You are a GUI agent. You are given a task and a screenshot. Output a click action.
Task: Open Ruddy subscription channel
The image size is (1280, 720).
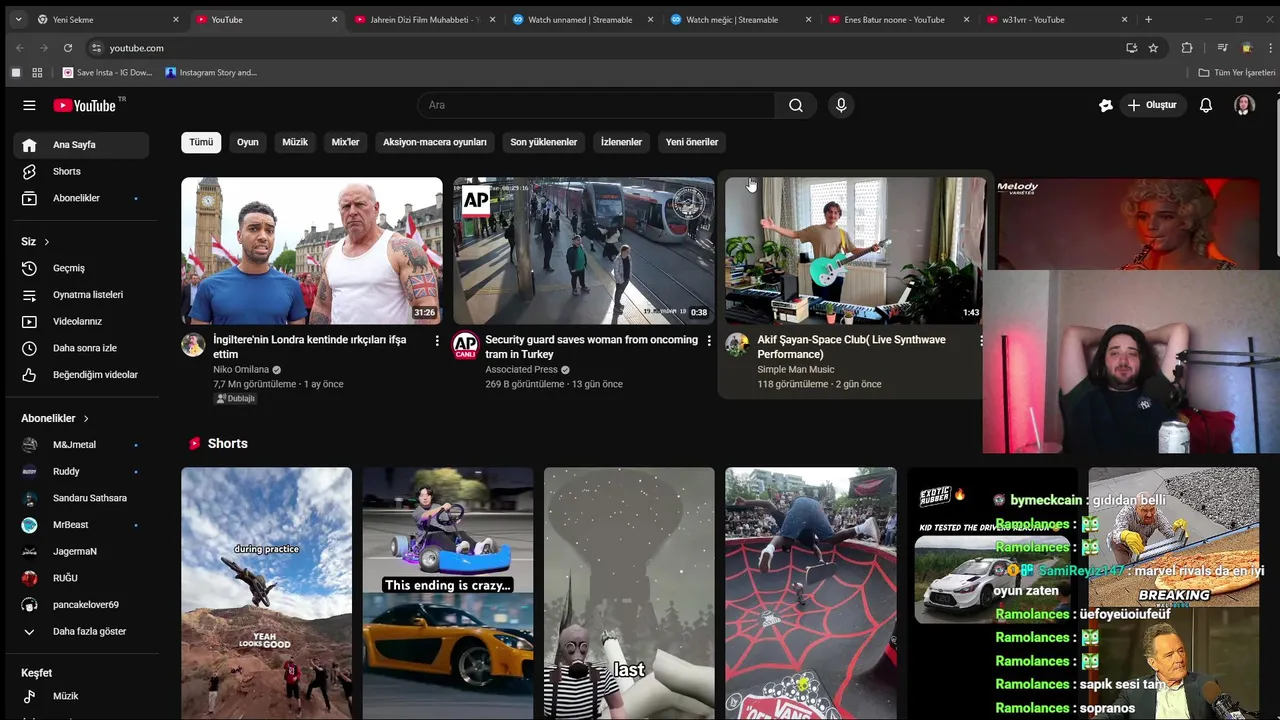(x=81, y=471)
